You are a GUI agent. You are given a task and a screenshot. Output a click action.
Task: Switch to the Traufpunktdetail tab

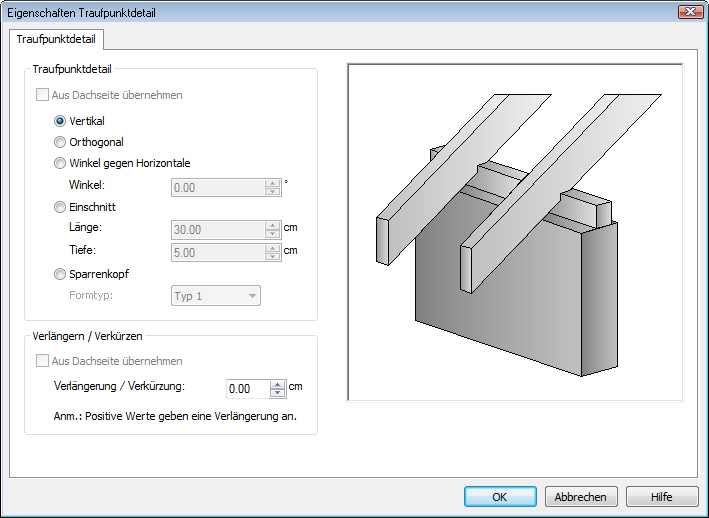click(x=56, y=39)
